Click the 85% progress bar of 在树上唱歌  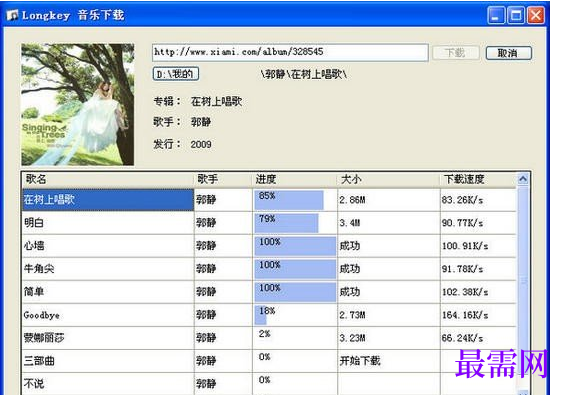[289, 200]
